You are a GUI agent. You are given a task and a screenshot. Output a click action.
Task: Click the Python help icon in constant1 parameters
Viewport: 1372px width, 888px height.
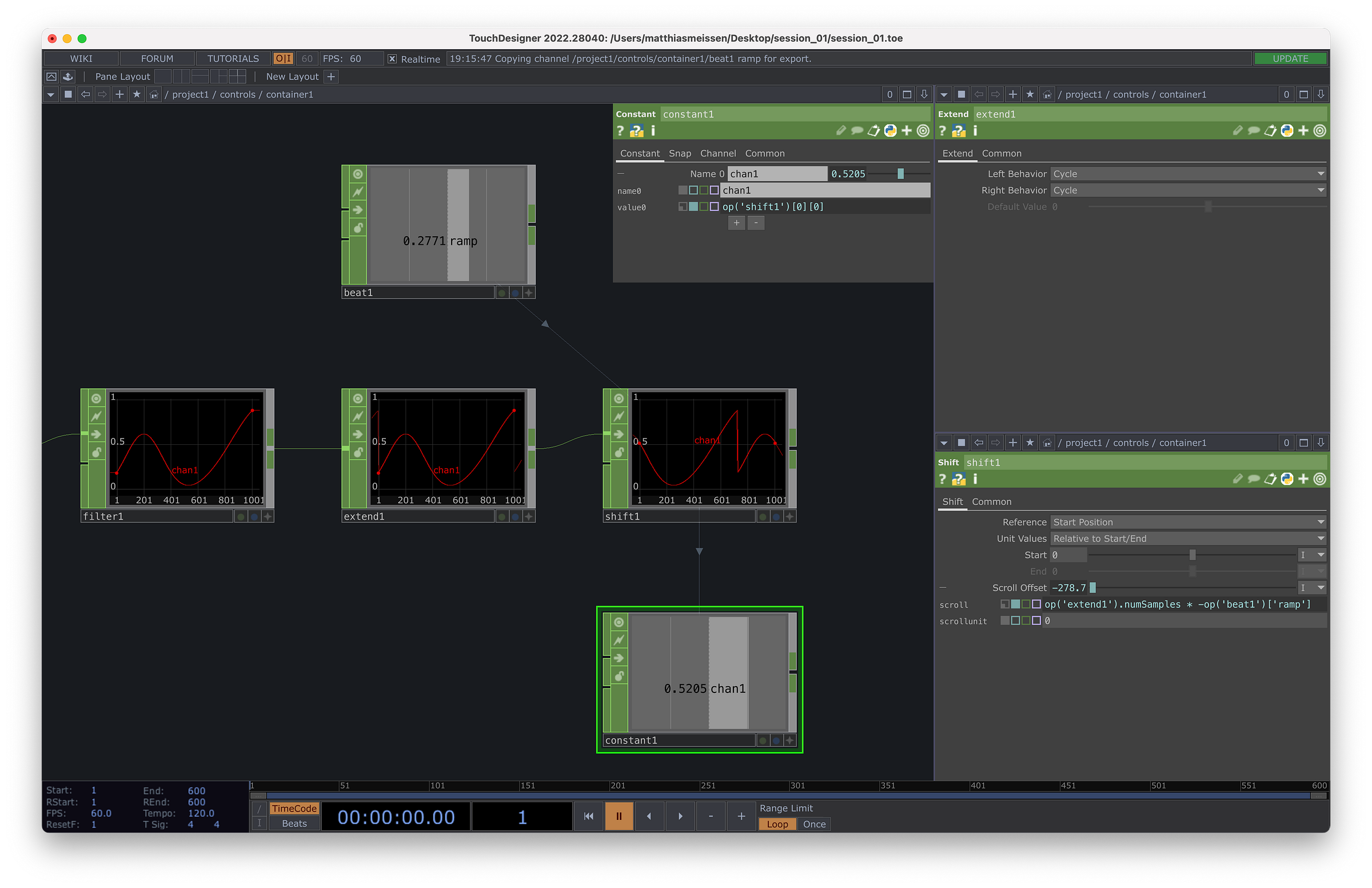click(x=636, y=131)
